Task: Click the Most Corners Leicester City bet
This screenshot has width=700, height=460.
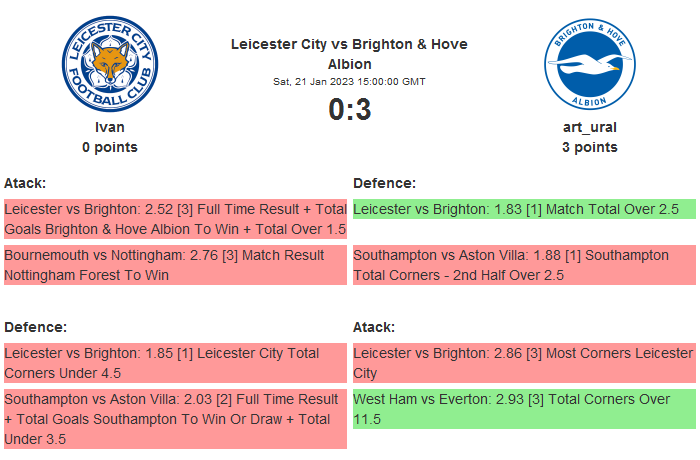Action: [524, 363]
